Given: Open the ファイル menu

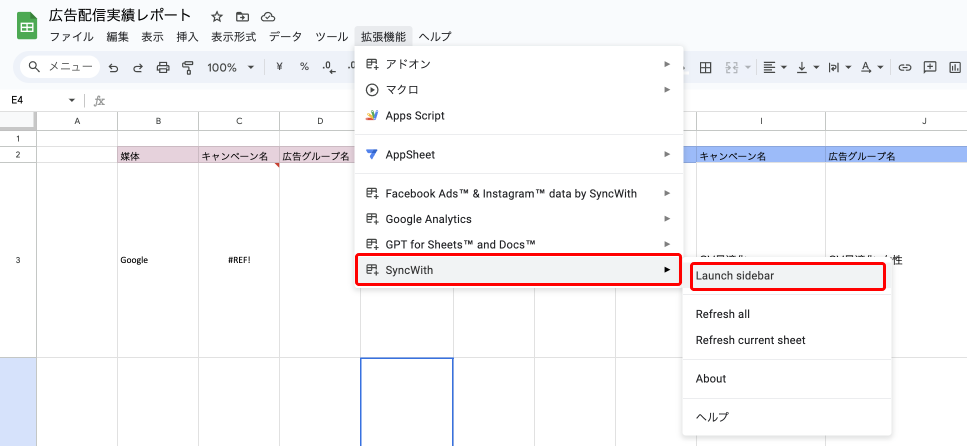Looking at the screenshot, I should (72, 36).
